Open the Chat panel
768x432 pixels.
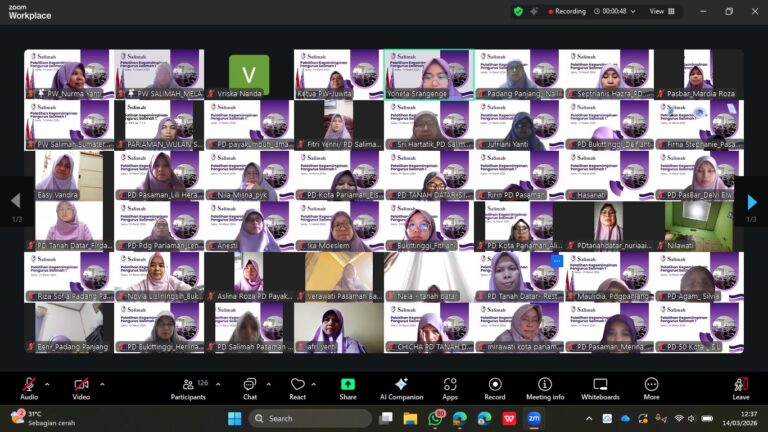coord(249,388)
